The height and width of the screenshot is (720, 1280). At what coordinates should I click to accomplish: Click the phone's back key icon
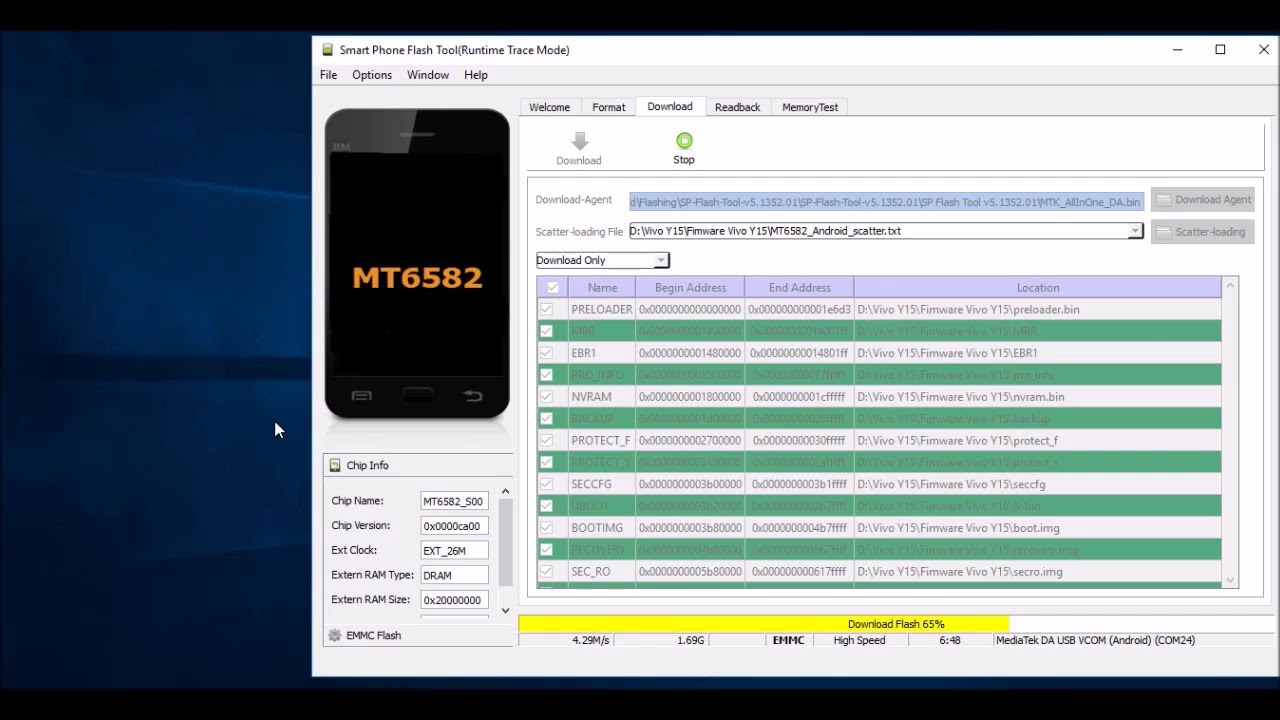pos(473,396)
